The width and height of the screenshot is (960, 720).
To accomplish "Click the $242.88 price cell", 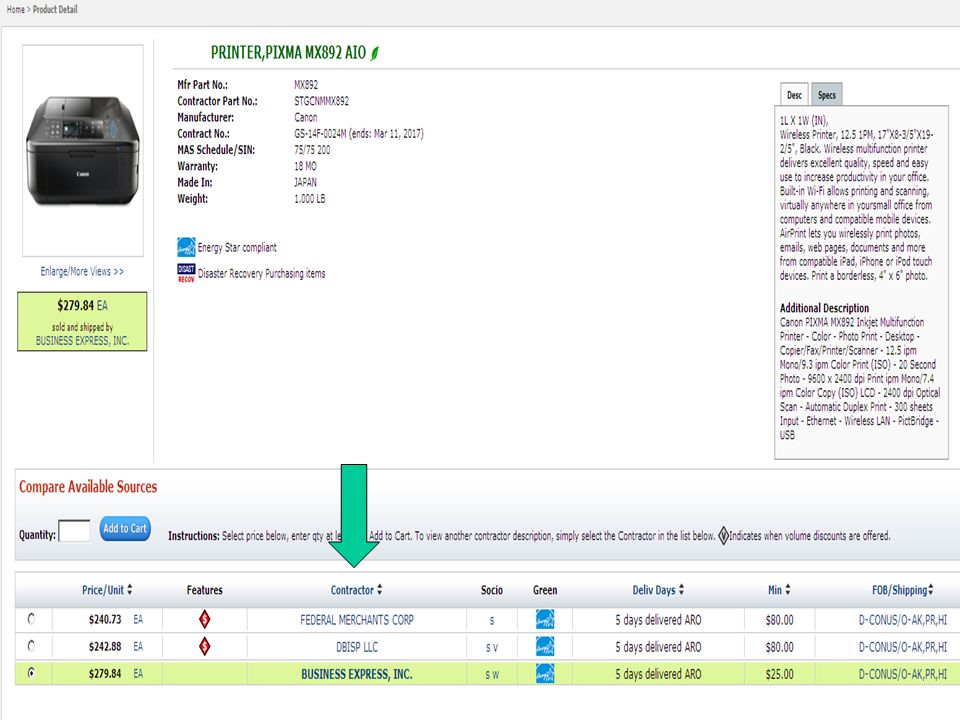I will [105, 647].
